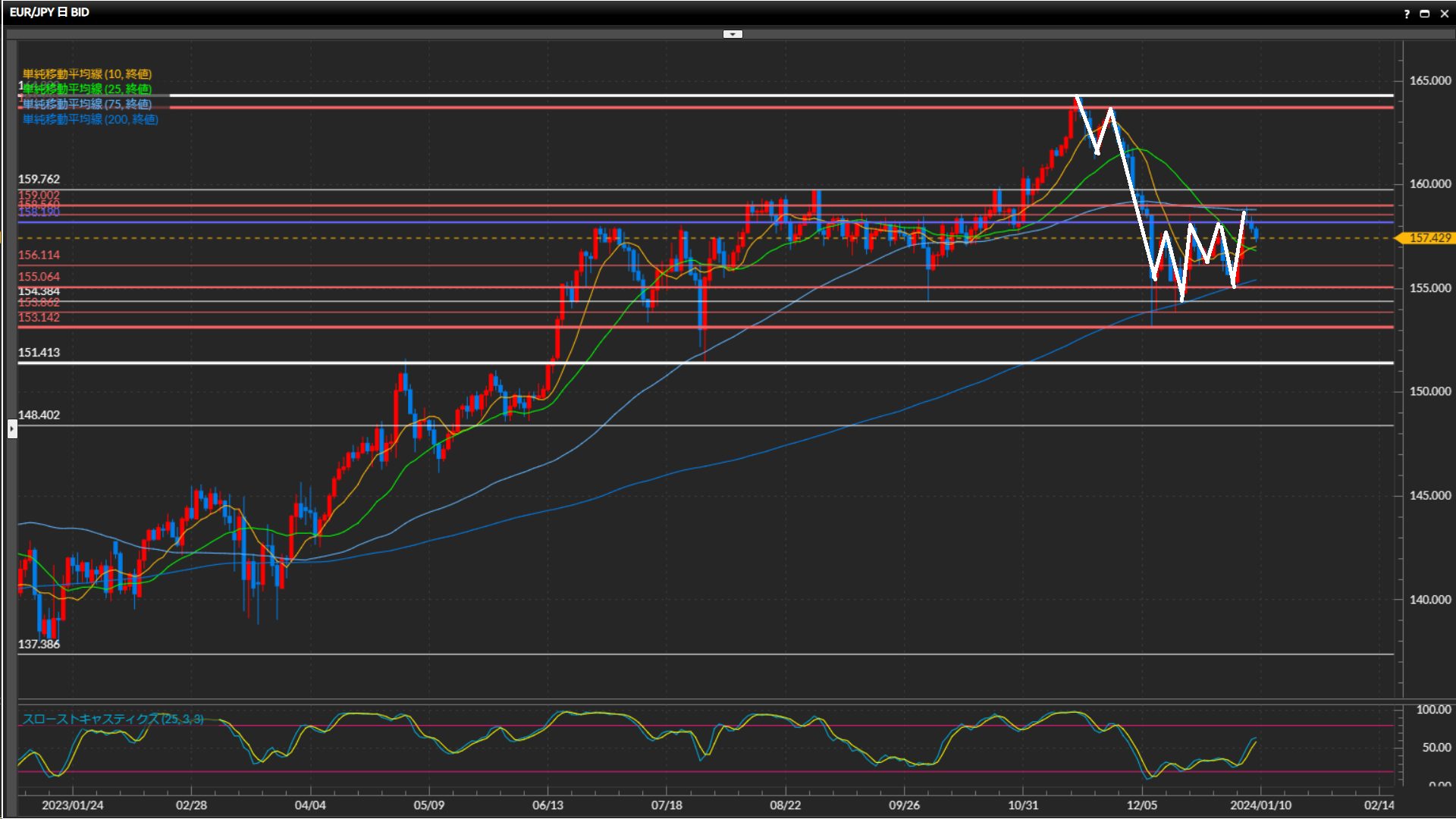Close the EUR/JPY chart window
This screenshot has width=1456, height=819.
(1444, 14)
